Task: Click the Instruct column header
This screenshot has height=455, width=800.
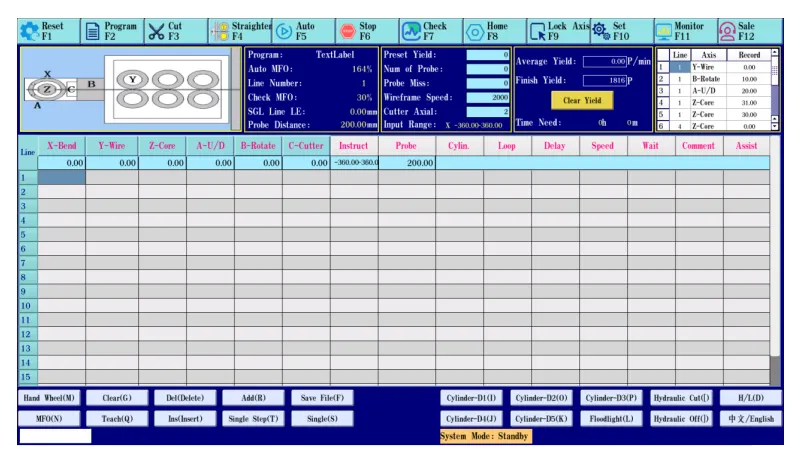Action: point(354,146)
